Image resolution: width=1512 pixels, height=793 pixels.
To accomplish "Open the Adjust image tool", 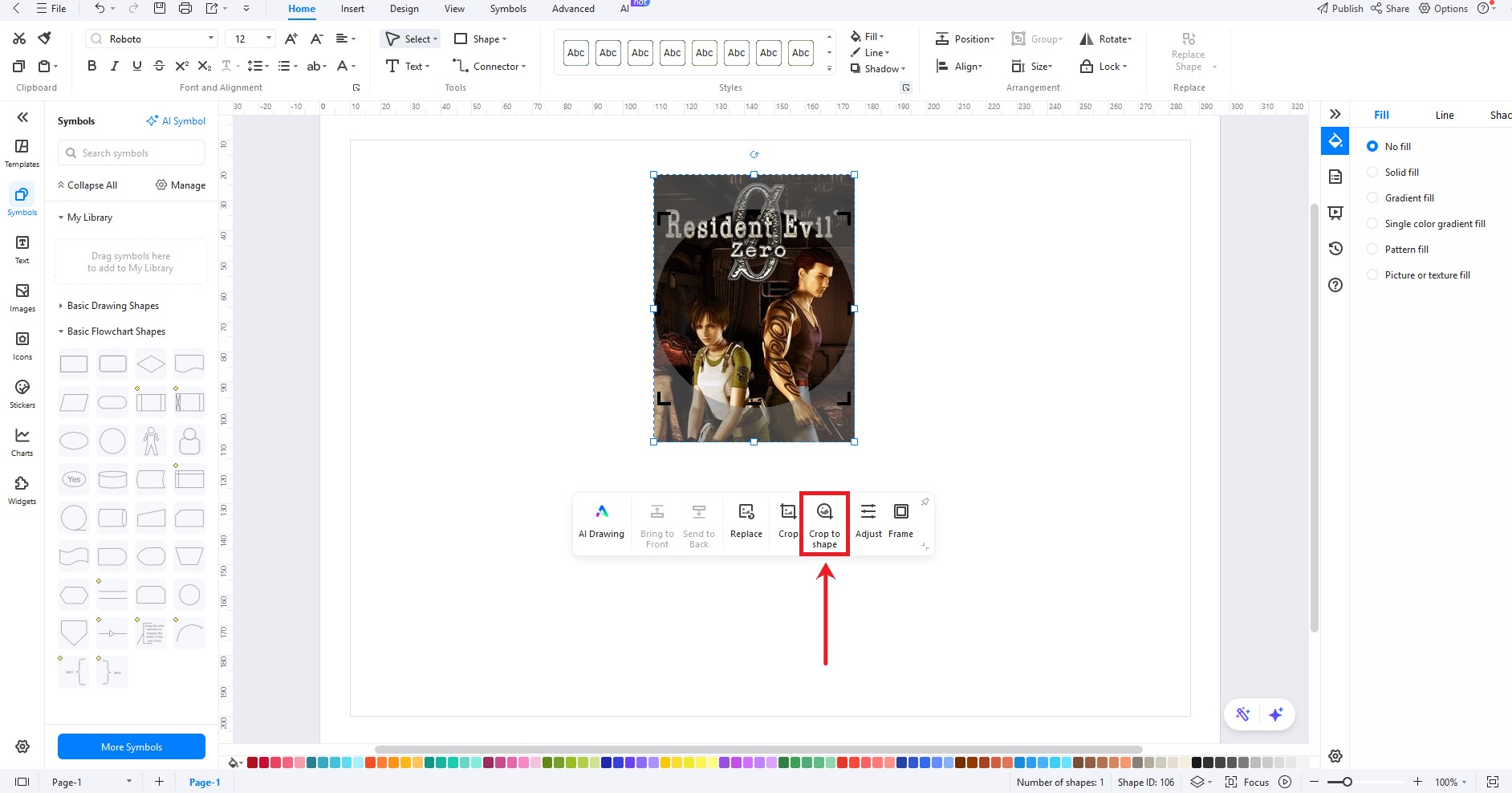I will 868,519.
